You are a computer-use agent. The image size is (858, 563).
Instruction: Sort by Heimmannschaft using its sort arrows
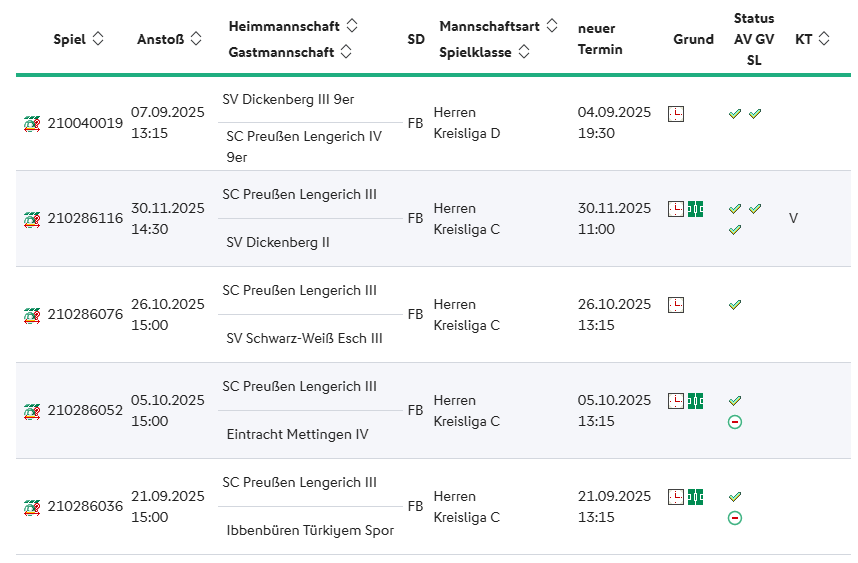point(352,26)
